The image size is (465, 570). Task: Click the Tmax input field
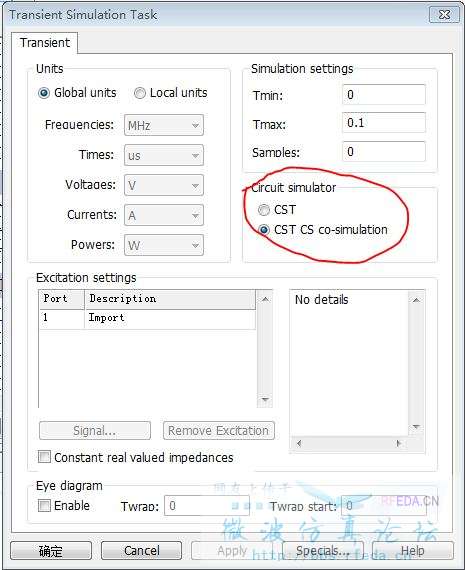(384, 123)
